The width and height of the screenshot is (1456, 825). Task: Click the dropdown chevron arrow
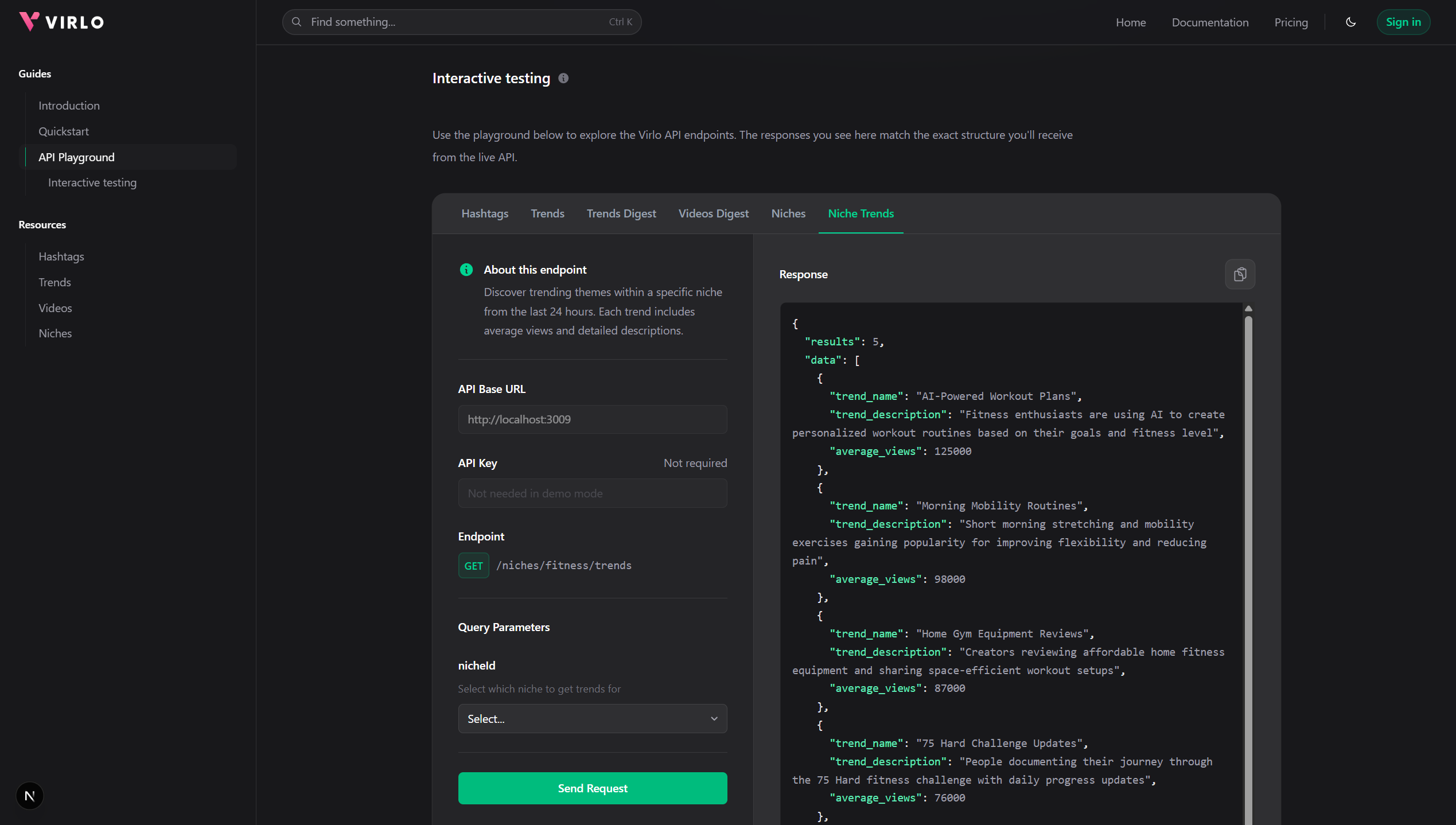coord(714,718)
